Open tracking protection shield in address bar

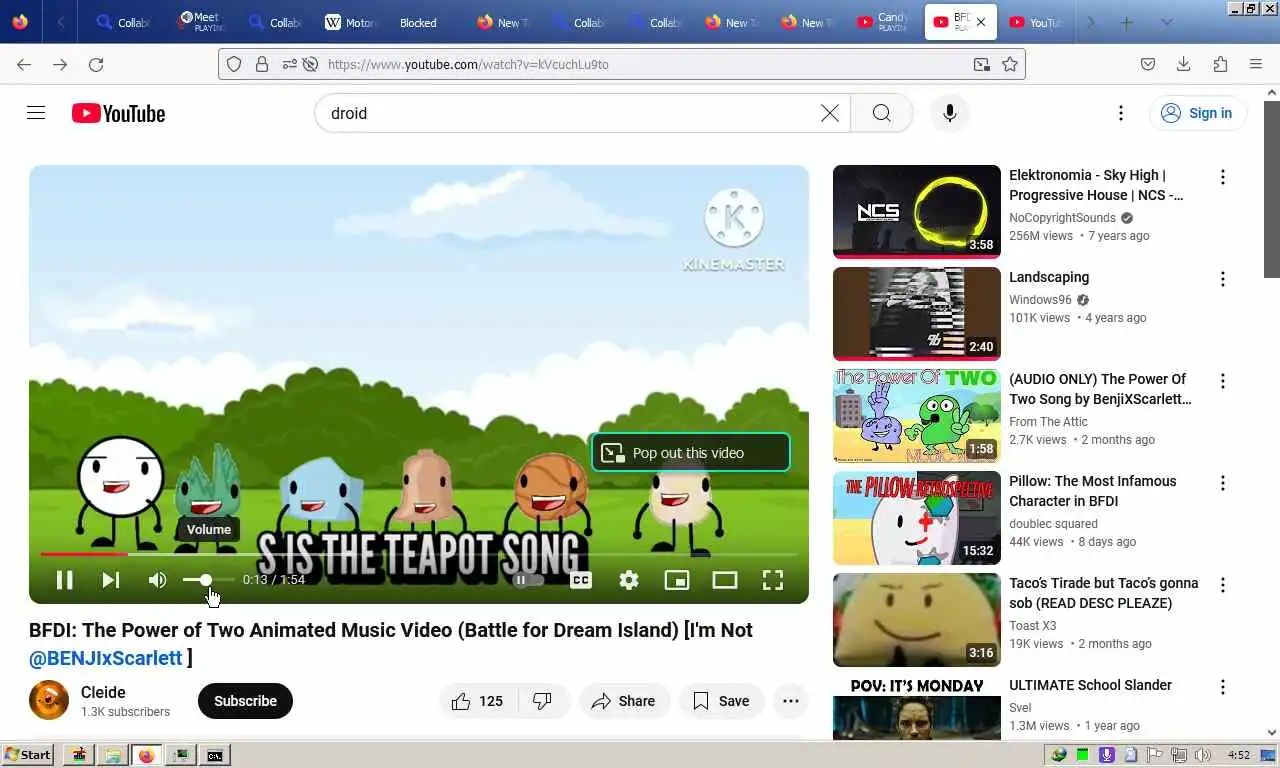(234, 64)
